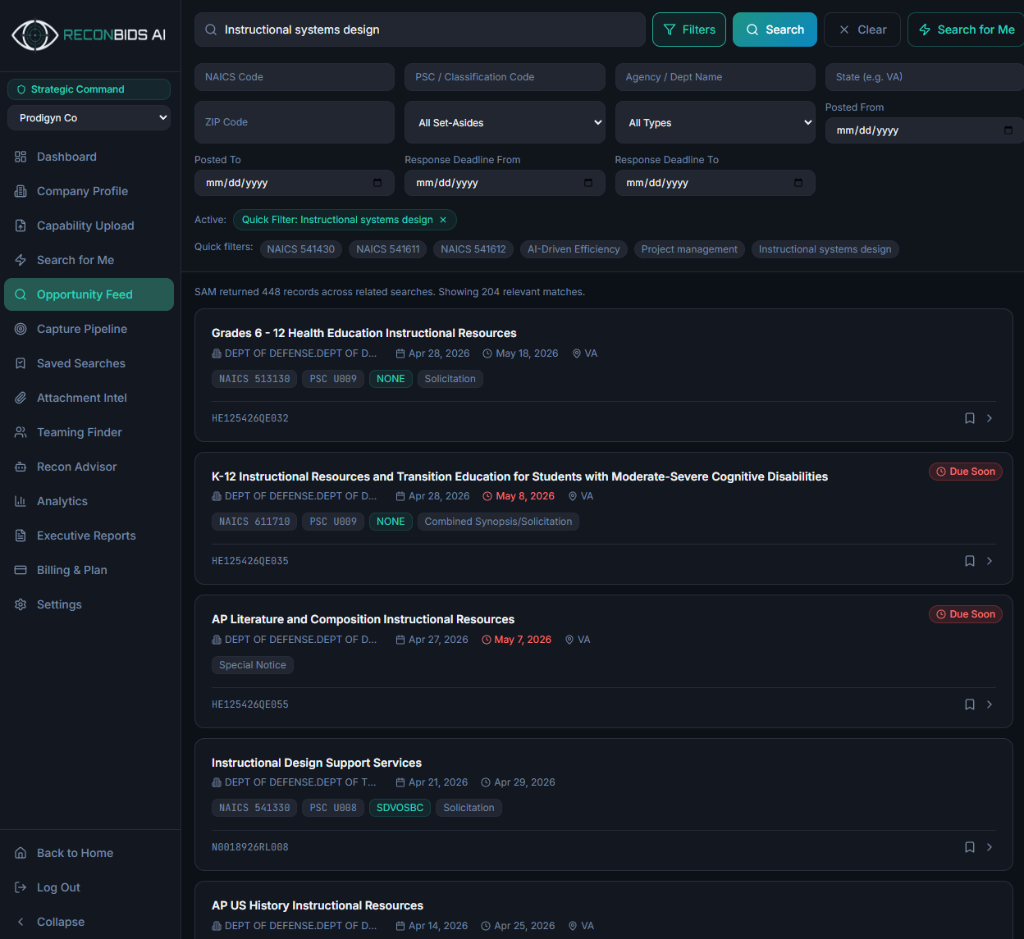Navigate to Teaming Finder
Screen dimensions: 1024x939
pyautogui.click(x=89, y=432)
